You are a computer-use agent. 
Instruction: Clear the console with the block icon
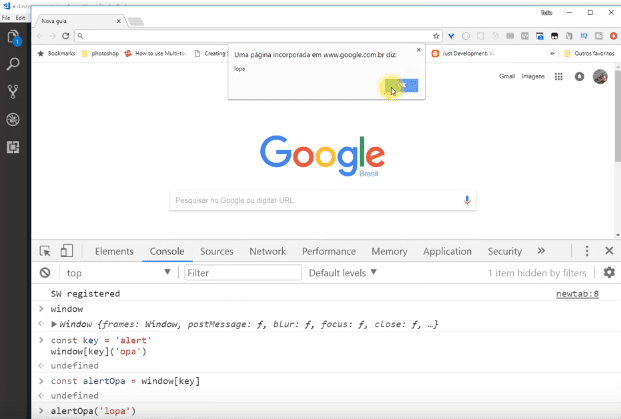click(45, 273)
